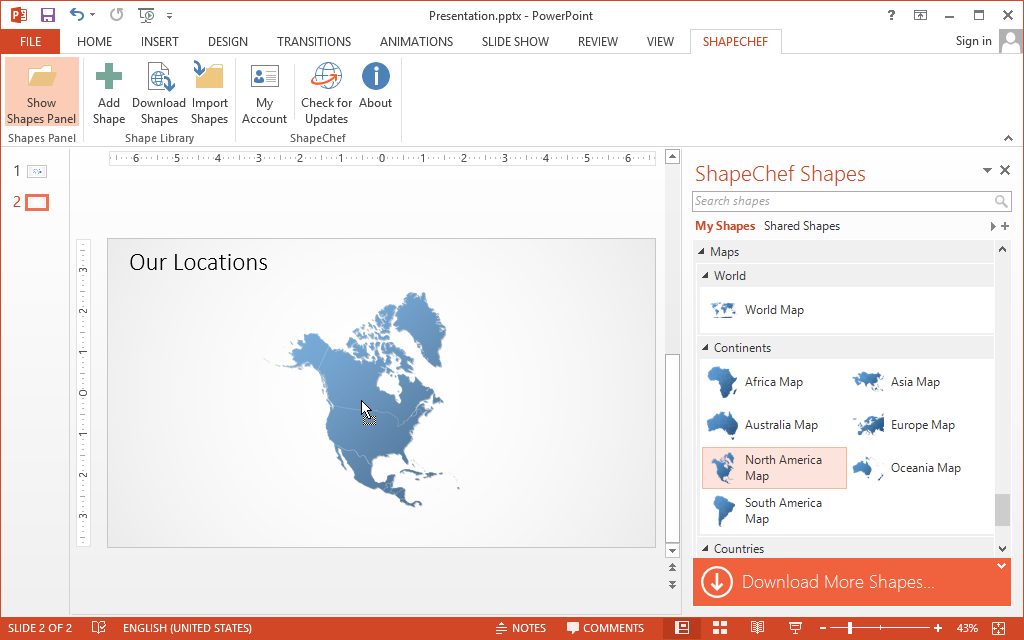The height and width of the screenshot is (640, 1024).
Task: Click the Add Shape plus icon
Action: (108, 76)
